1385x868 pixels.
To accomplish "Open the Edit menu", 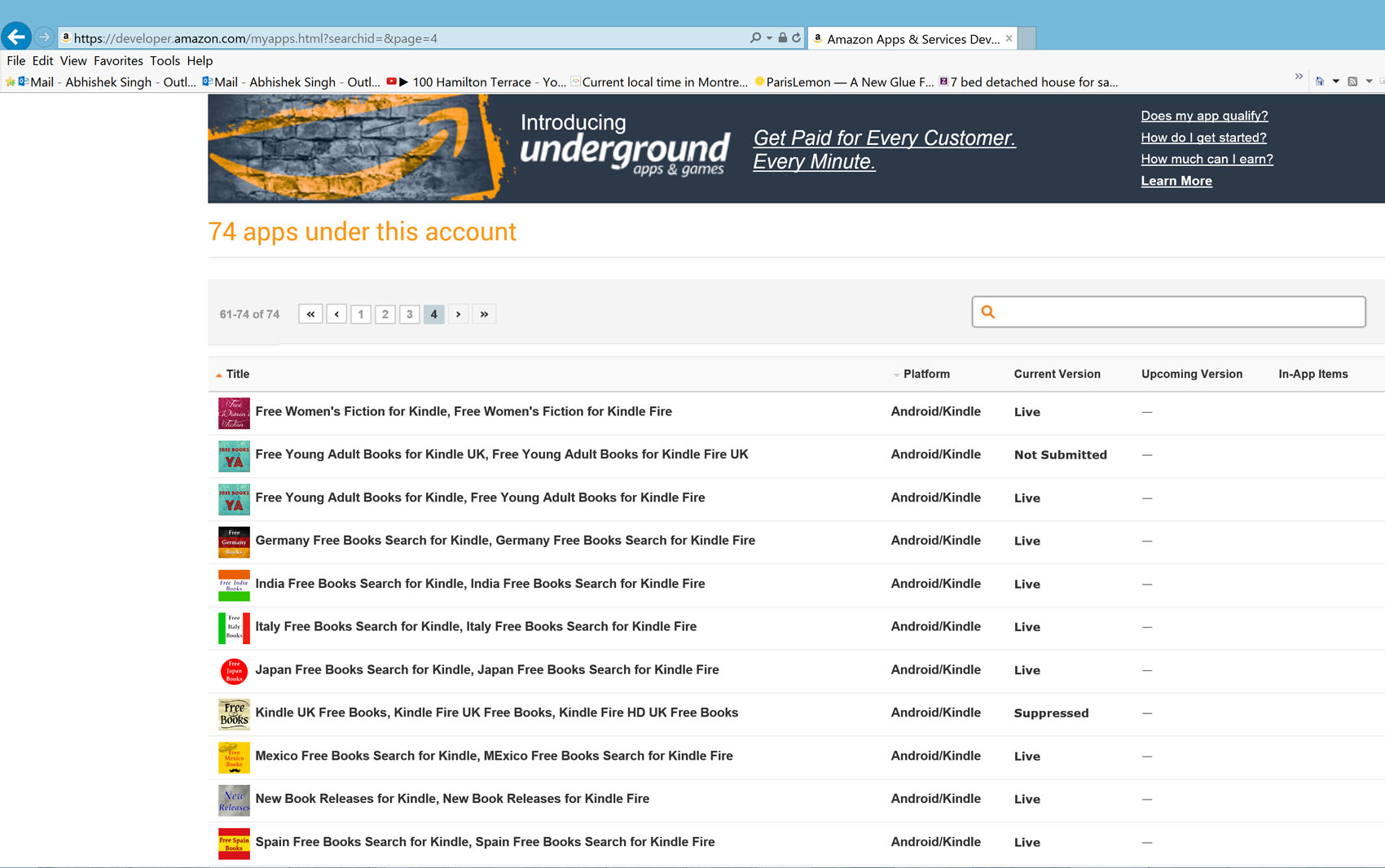I will (42, 60).
